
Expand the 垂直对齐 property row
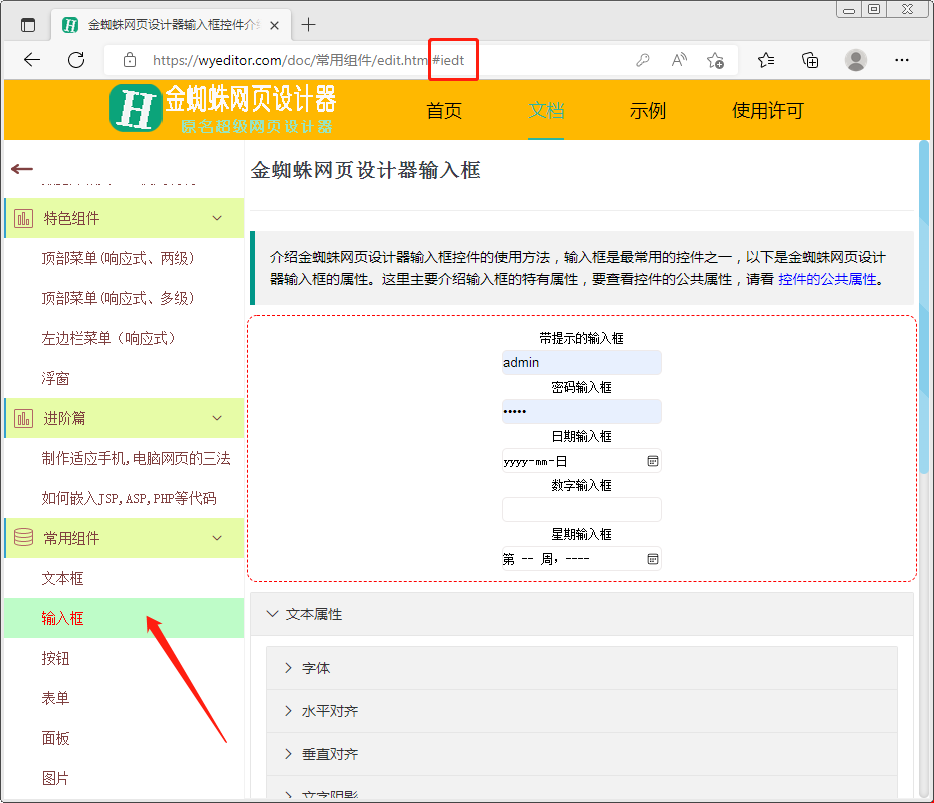[581, 754]
